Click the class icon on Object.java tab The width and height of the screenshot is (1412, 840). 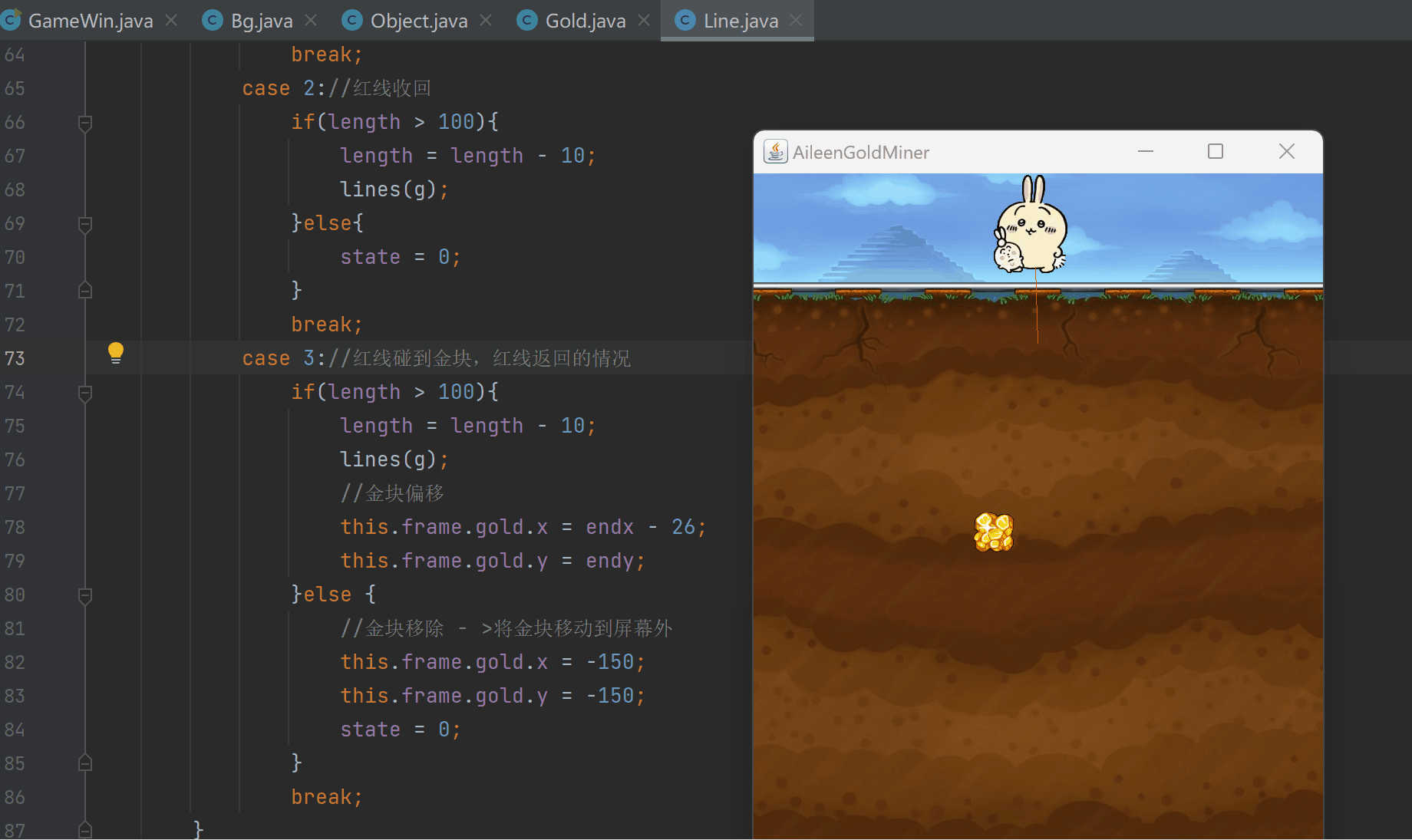pos(351,21)
